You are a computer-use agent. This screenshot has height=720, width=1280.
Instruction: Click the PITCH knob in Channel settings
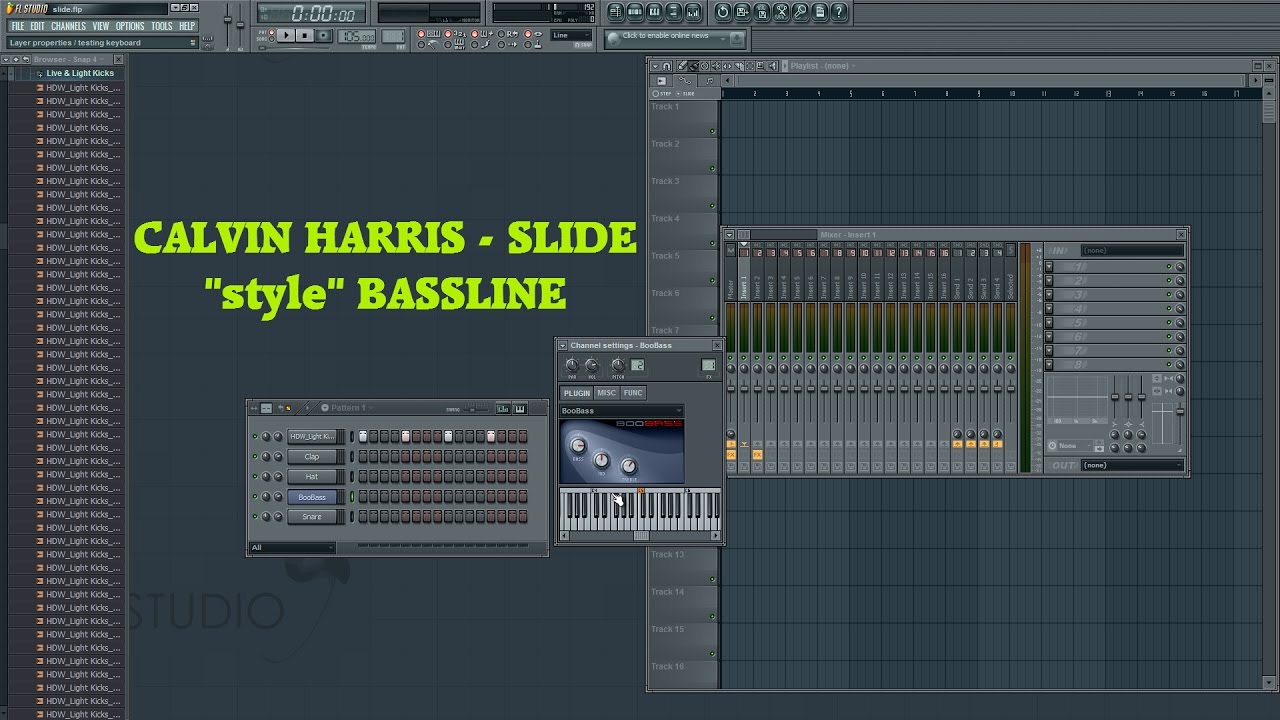click(x=618, y=365)
